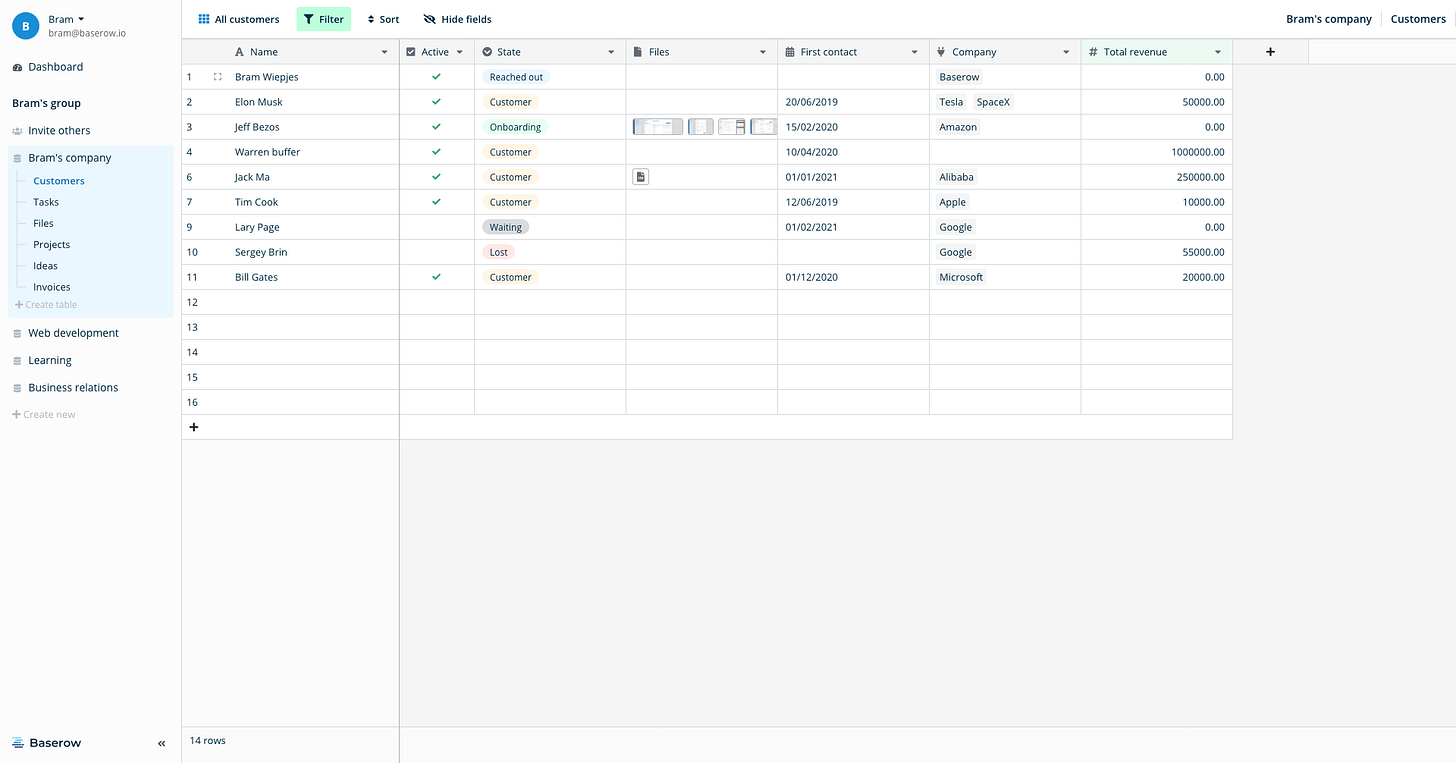Select the Lost state tag for Sergey Brin
Image resolution: width=1456 pixels, height=763 pixels.
pos(499,252)
